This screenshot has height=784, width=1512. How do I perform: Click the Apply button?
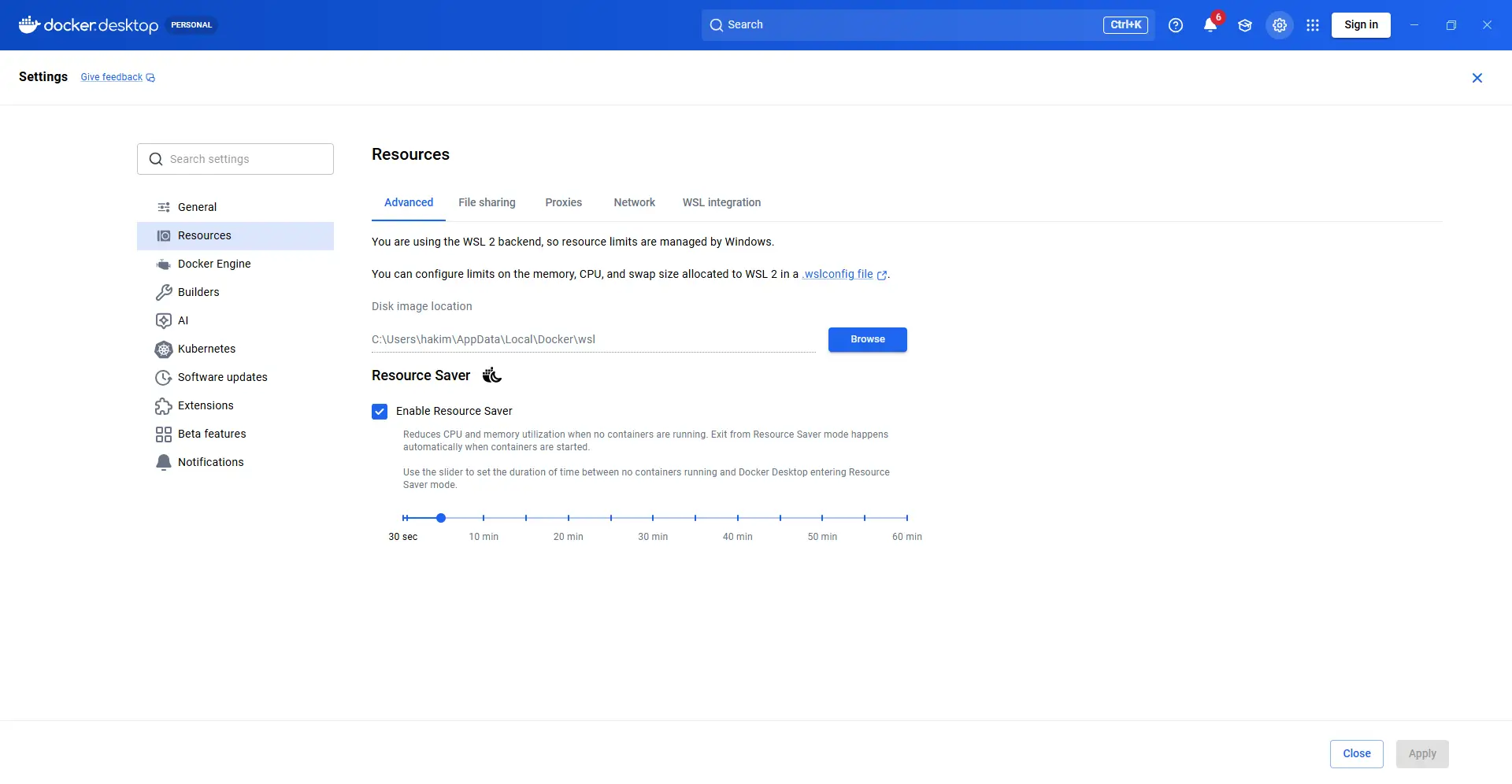(x=1422, y=754)
